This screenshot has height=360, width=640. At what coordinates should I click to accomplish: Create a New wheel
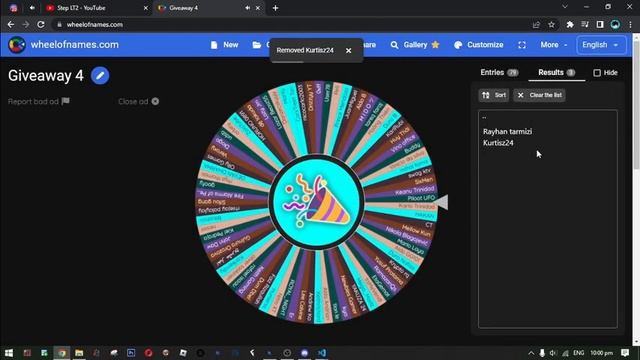(x=224, y=45)
